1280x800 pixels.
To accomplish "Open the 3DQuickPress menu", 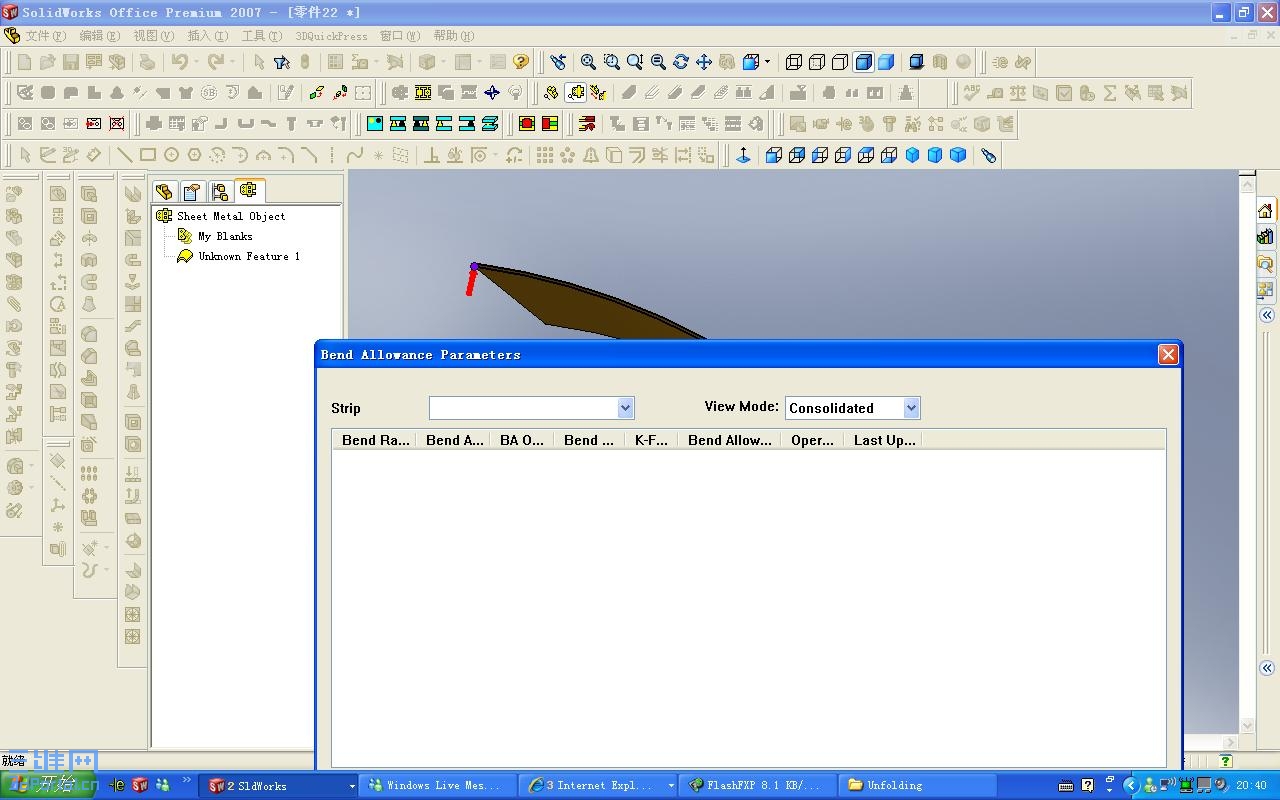I will 331,36.
